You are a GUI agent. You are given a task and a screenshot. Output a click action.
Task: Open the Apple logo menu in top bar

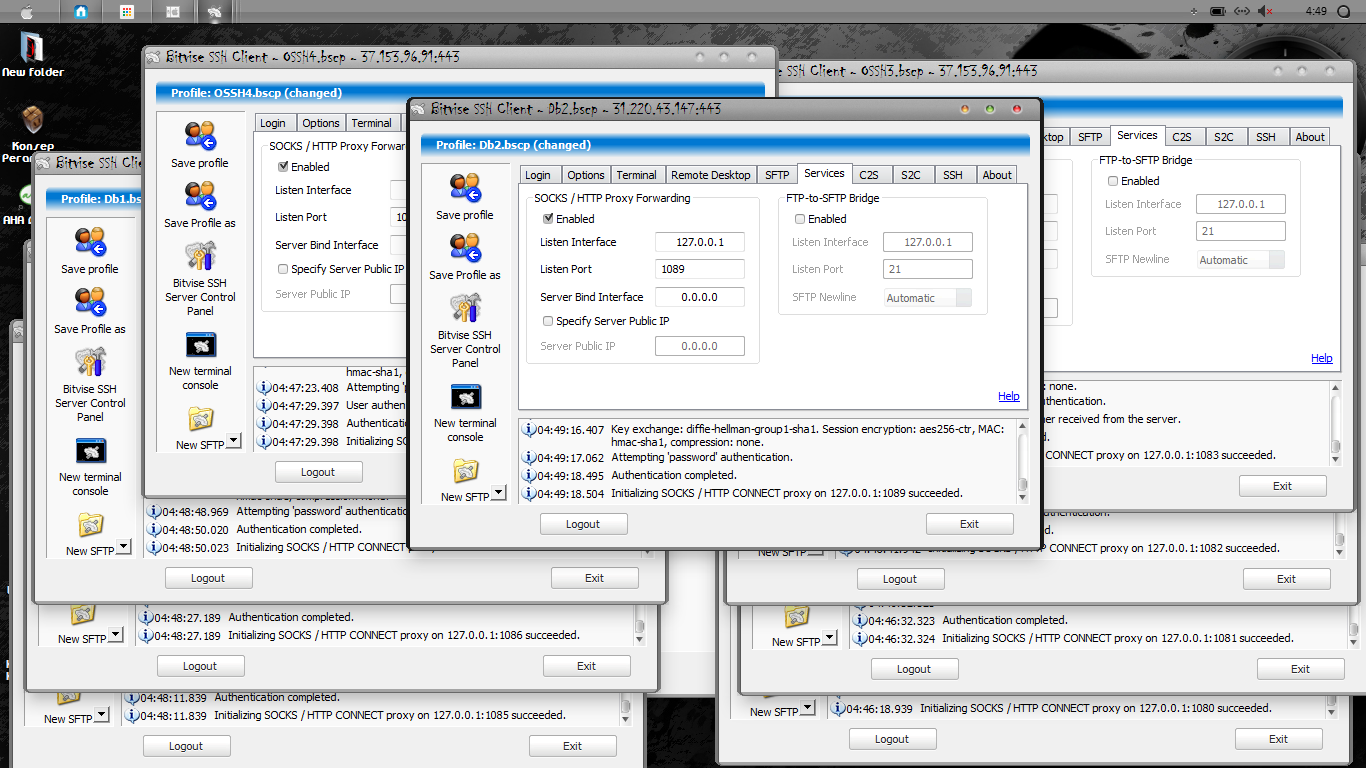27,11
